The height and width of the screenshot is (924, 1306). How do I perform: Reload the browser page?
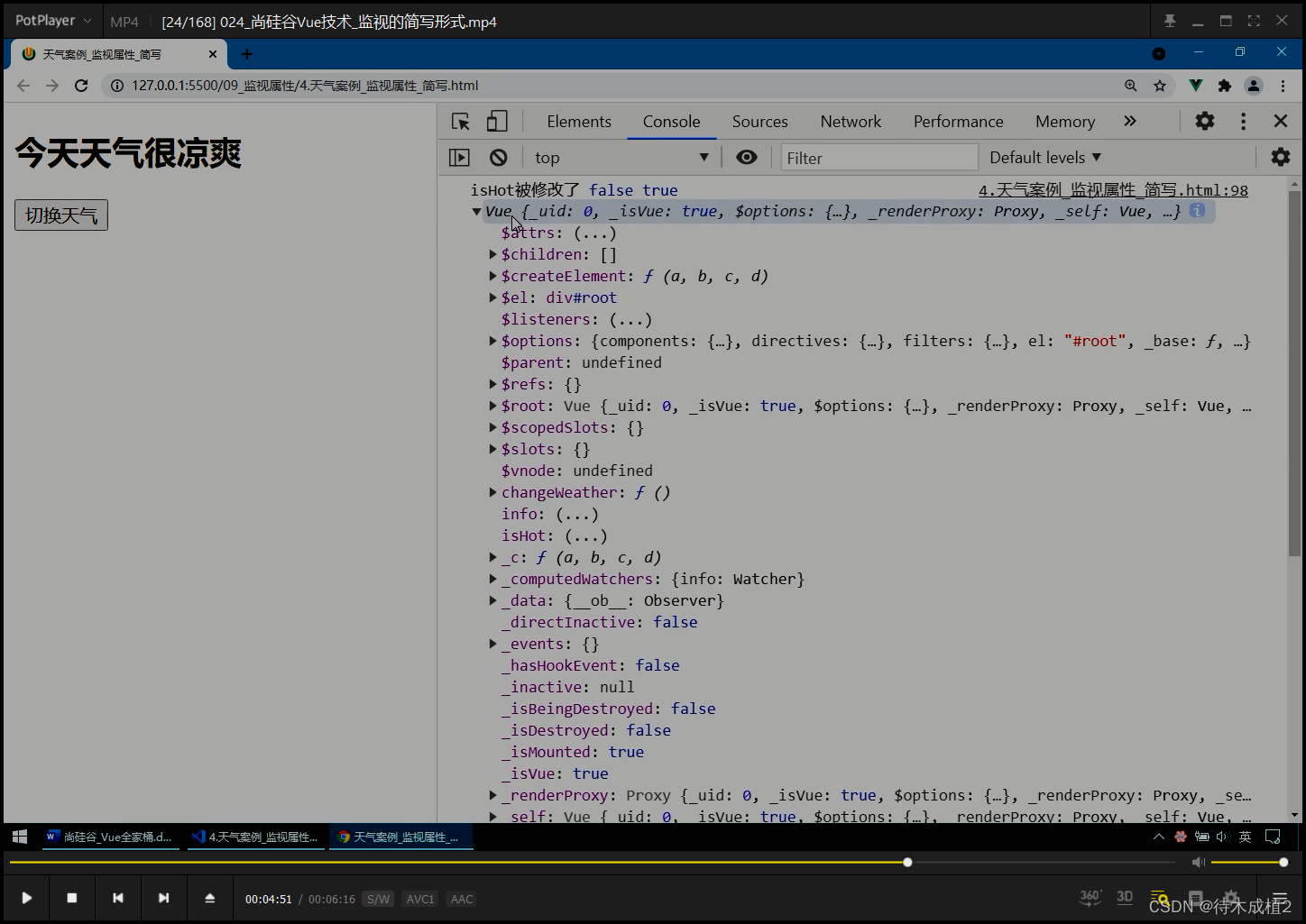(x=81, y=86)
